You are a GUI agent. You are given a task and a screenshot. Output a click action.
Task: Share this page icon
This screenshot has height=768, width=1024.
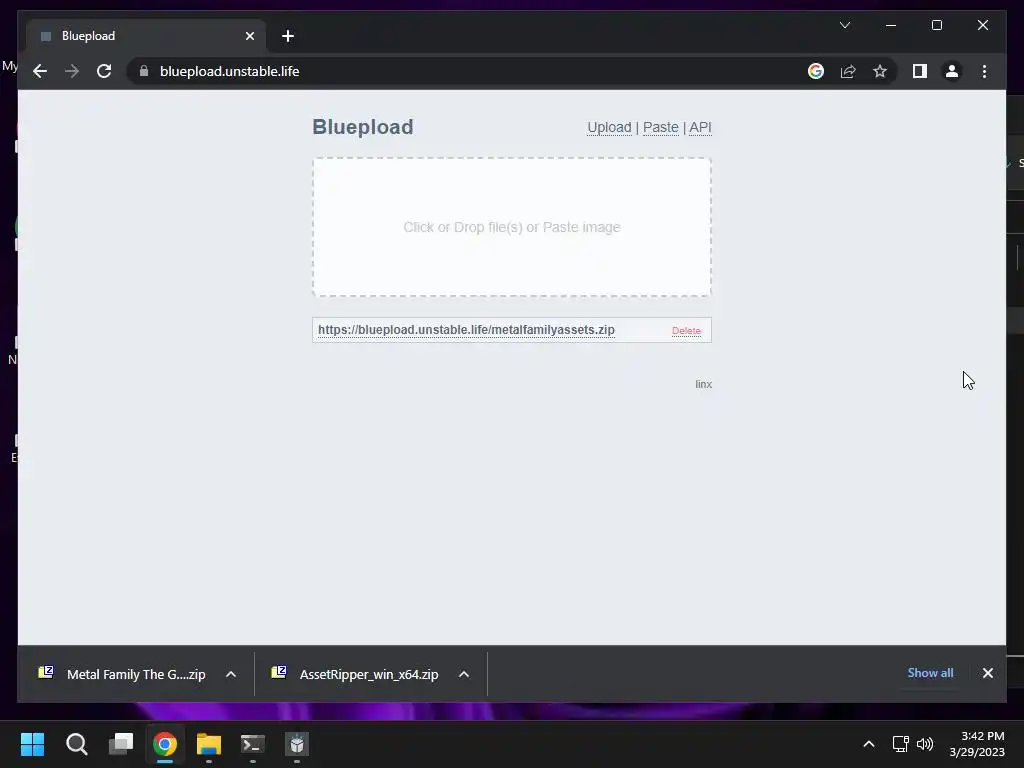[x=848, y=71]
